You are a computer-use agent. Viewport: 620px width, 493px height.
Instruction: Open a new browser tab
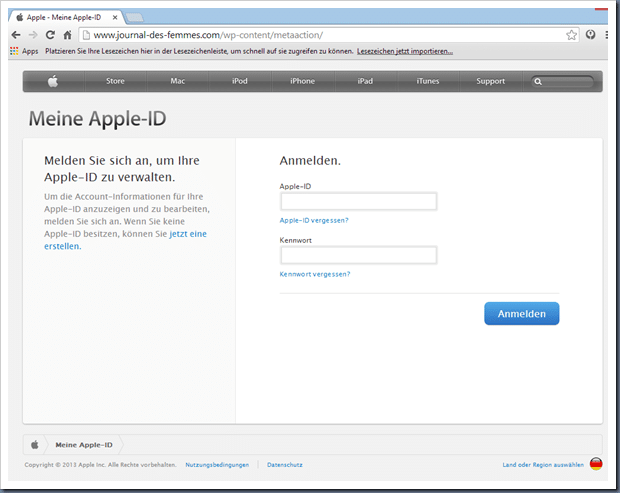pos(134,17)
